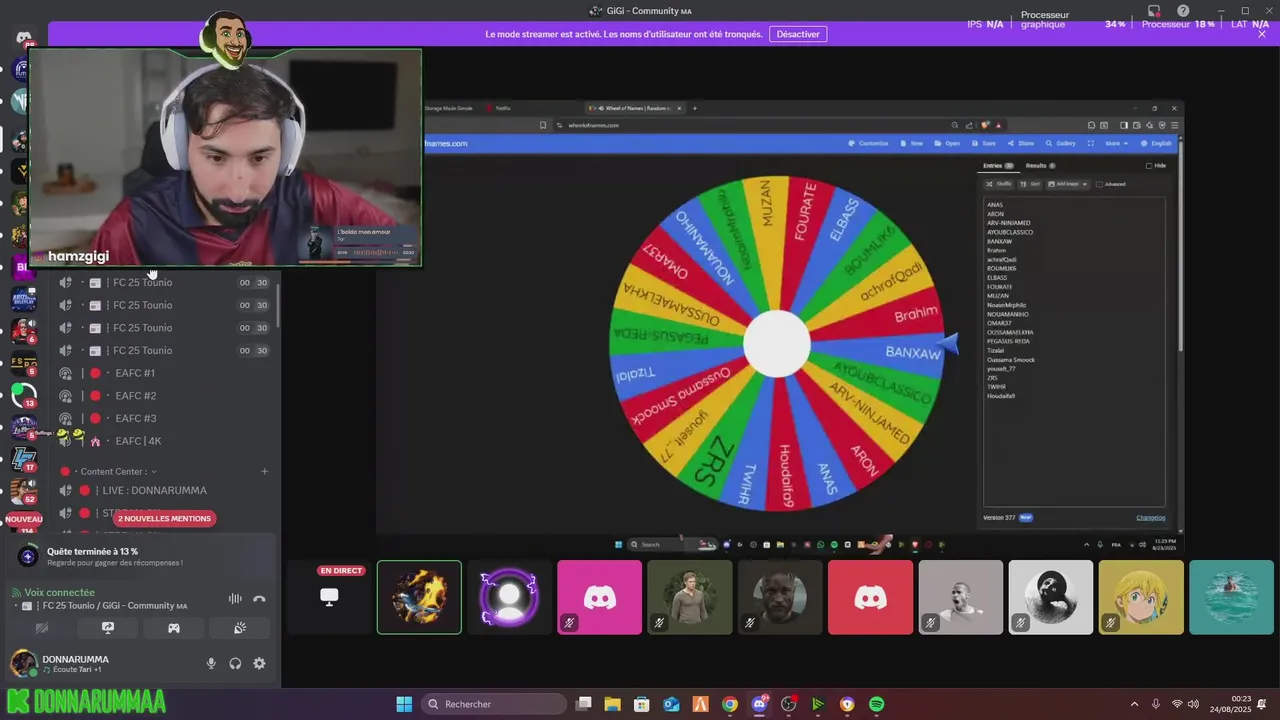Open Discord user settings gear
1280x720 pixels.
259,664
